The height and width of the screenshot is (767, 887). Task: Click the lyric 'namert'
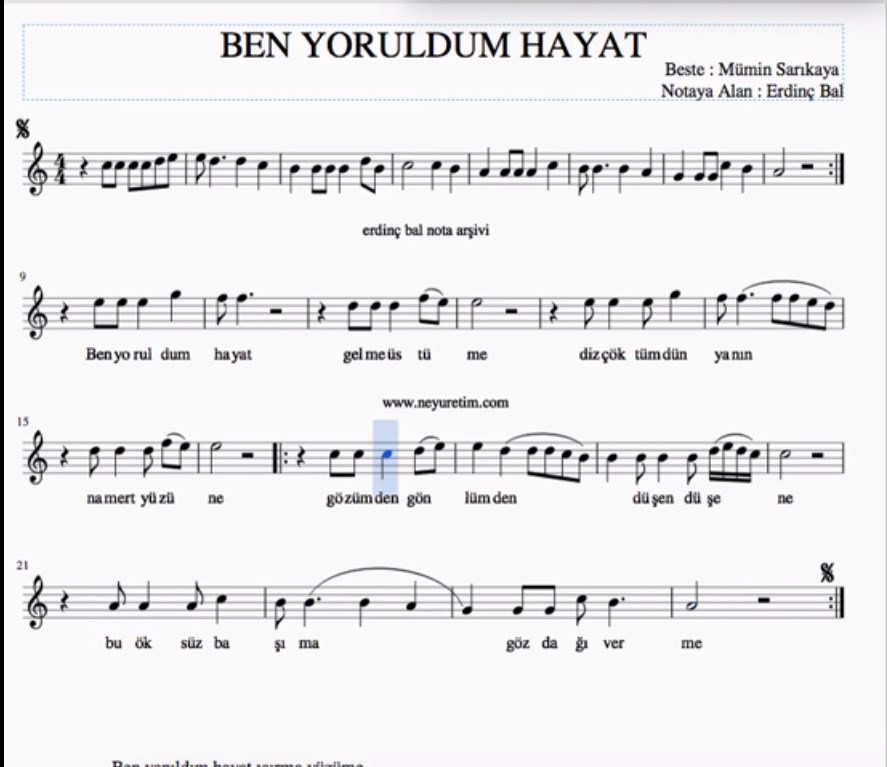[111, 498]
